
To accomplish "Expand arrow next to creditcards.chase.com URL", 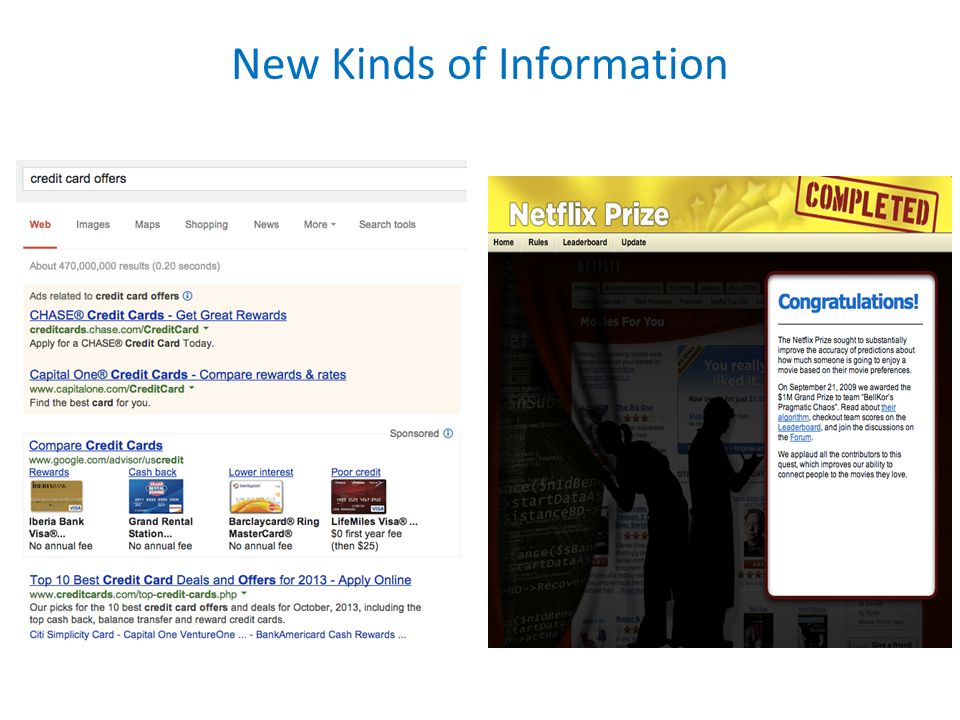I will 206,329.
